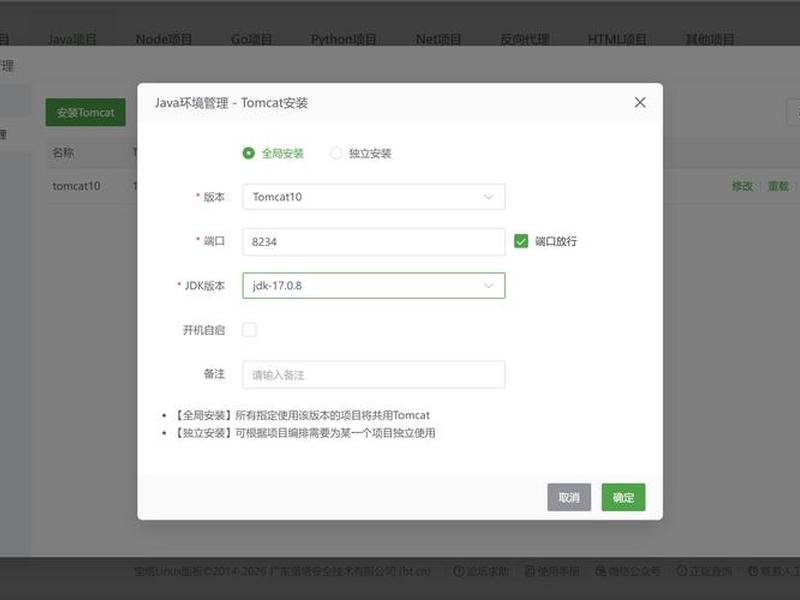Uncheck the 端口放行 checkbox
The height and width of the screenshot is (600, 800).
coord(521,241)
